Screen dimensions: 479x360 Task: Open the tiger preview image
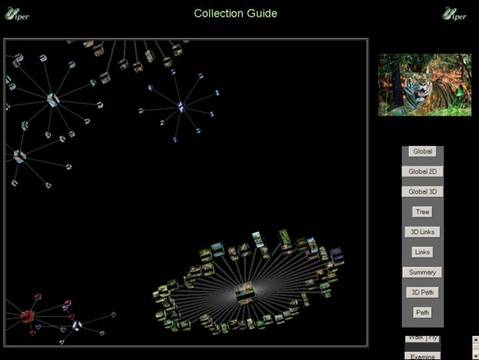[425, 85]
